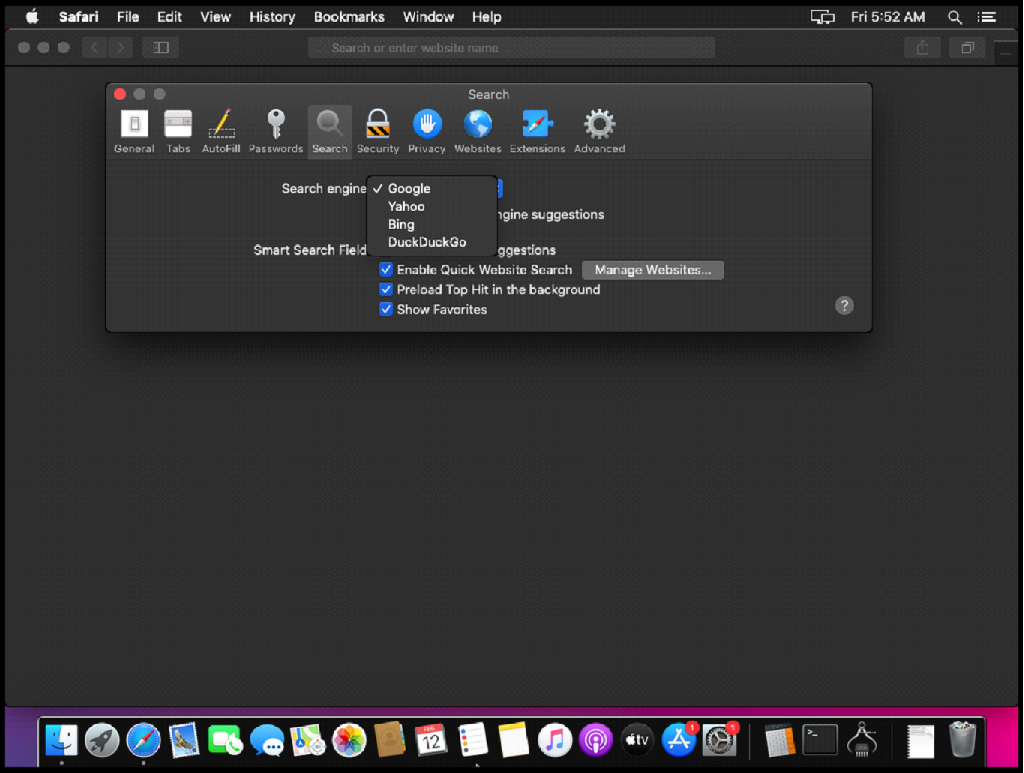Toggle the Safari sidebar button
This screenshot has height=773, width=1024.
[x=161, y=48]
